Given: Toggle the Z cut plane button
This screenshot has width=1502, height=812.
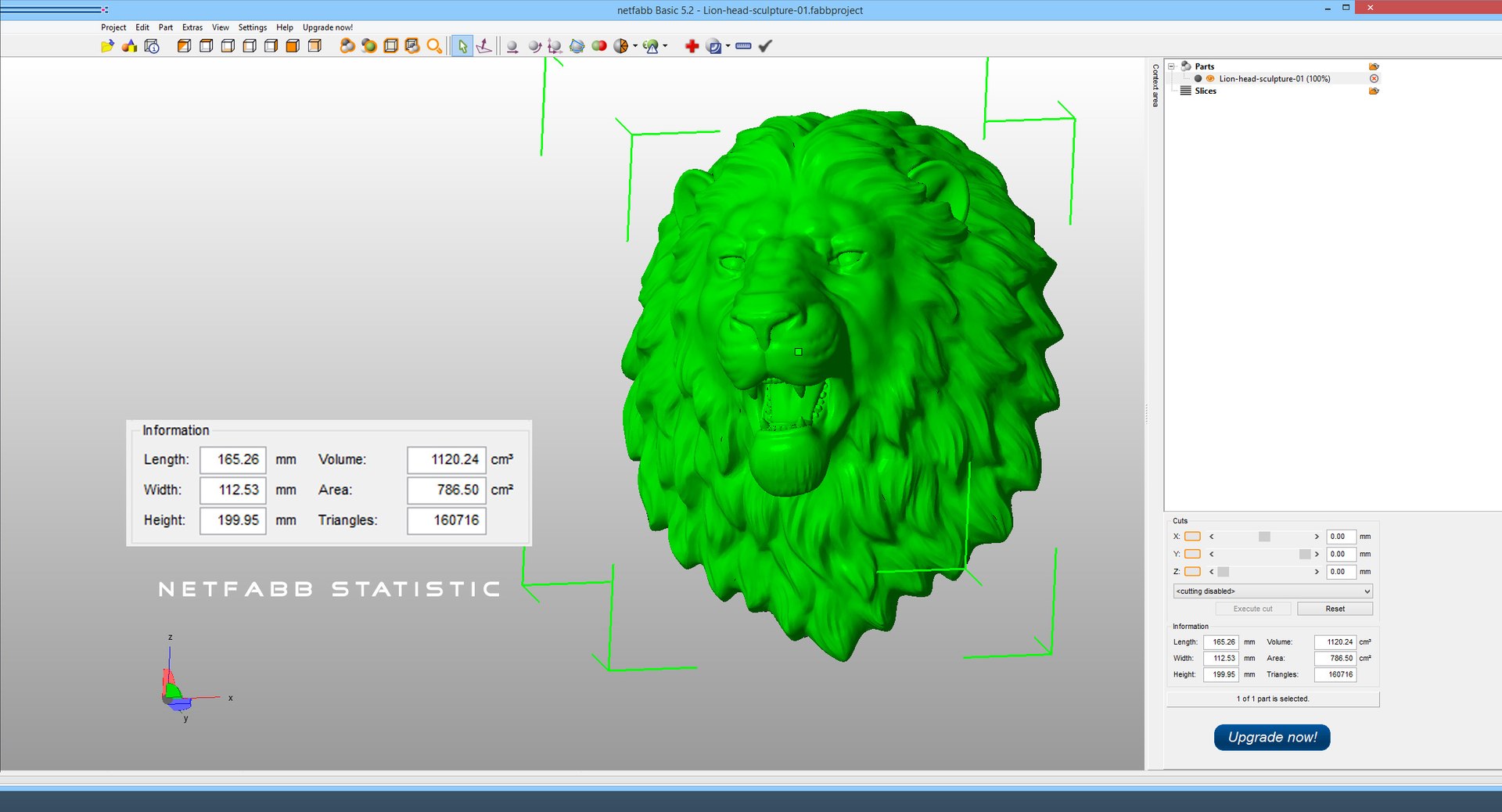Looking at the screenshot, I should pos(1192,572).
